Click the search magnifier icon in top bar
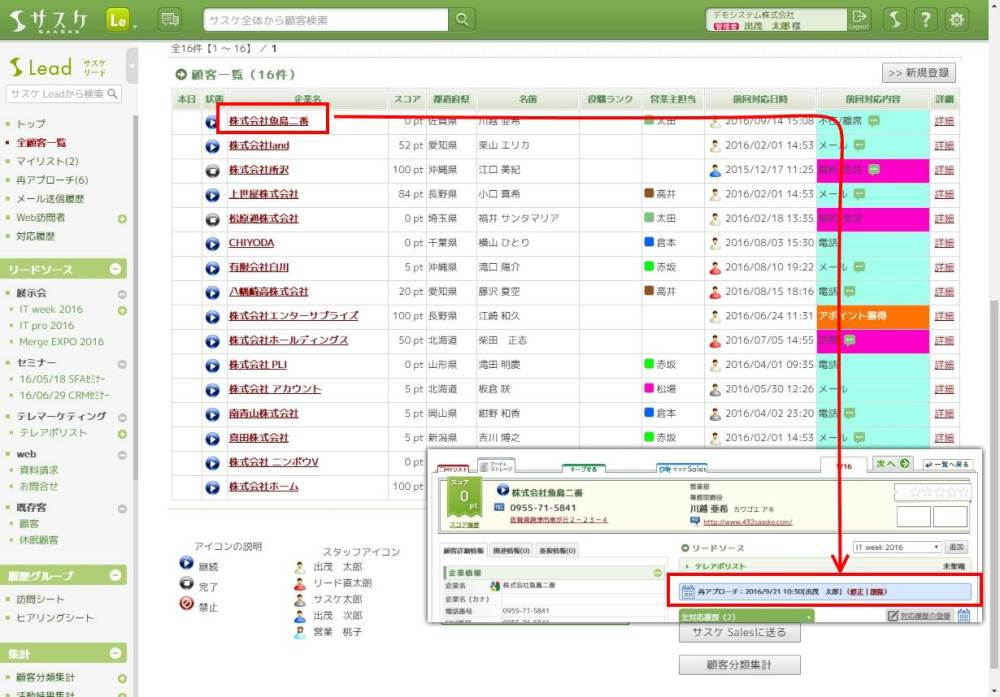The image size is (1000, 697). tap(462, 20)
